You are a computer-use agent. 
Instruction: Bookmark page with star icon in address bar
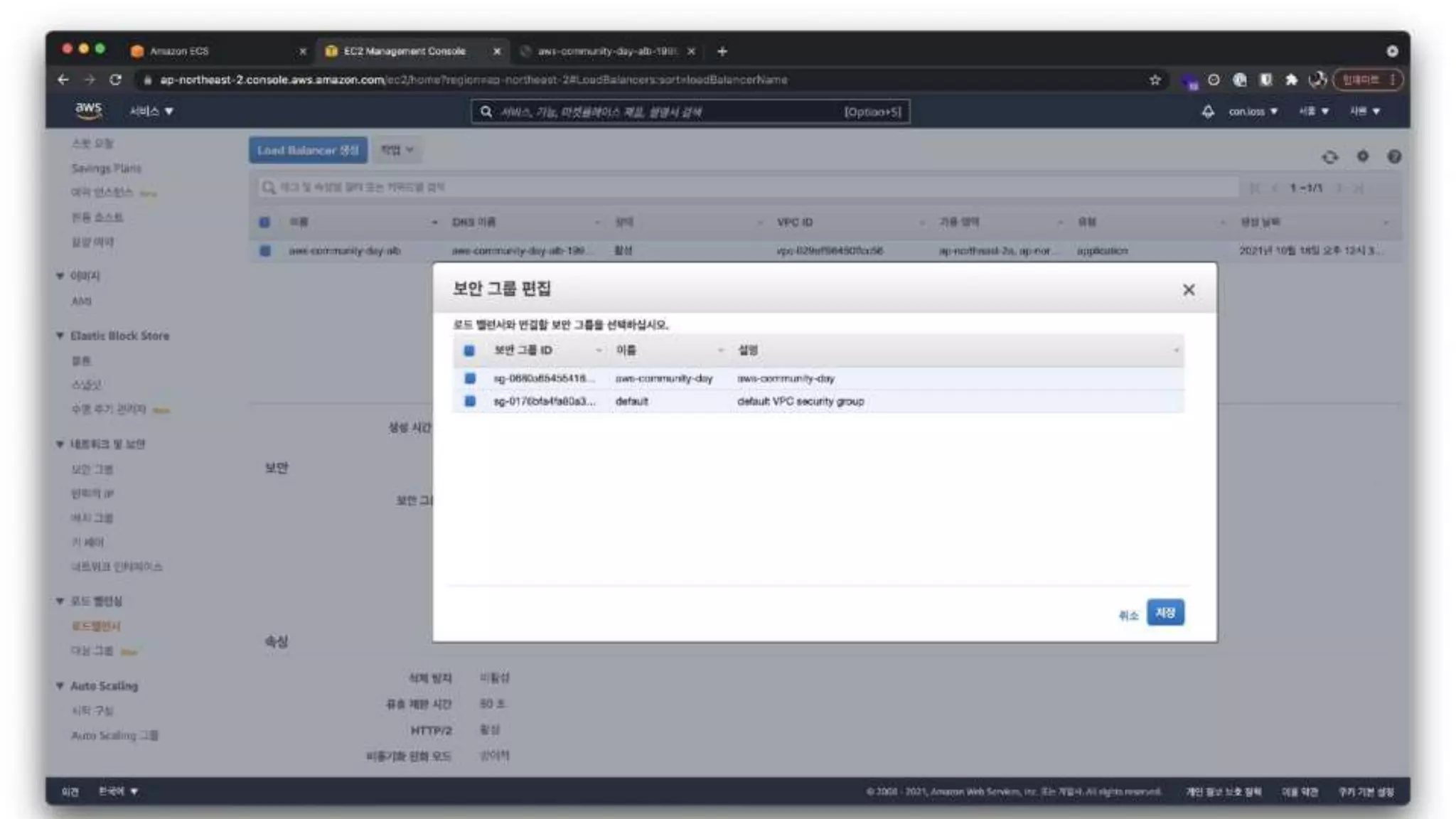pyautogui.click(x=1155, y=80)
